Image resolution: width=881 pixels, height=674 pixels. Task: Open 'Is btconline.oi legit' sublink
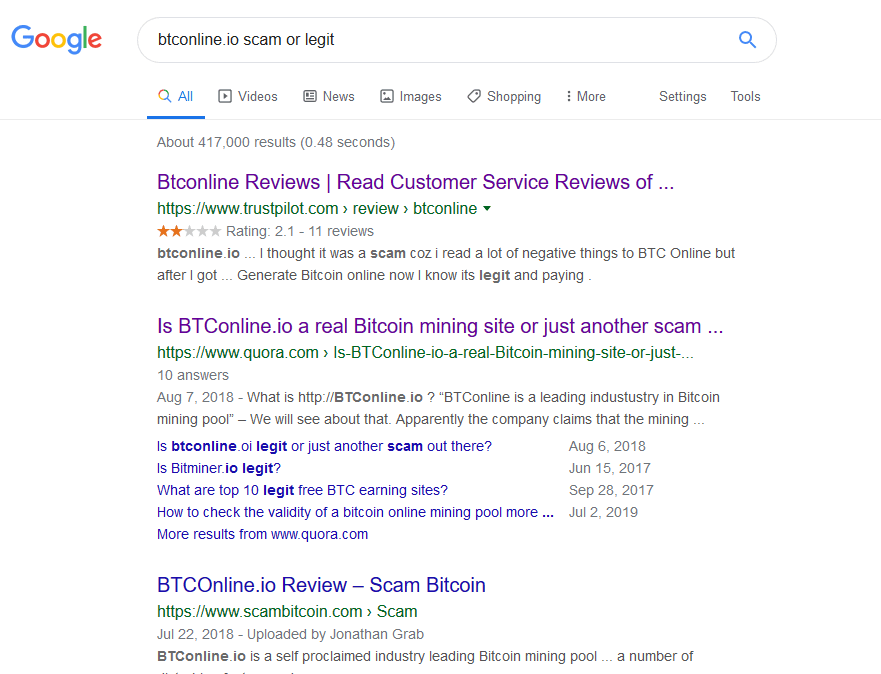(x=324, y=446)
